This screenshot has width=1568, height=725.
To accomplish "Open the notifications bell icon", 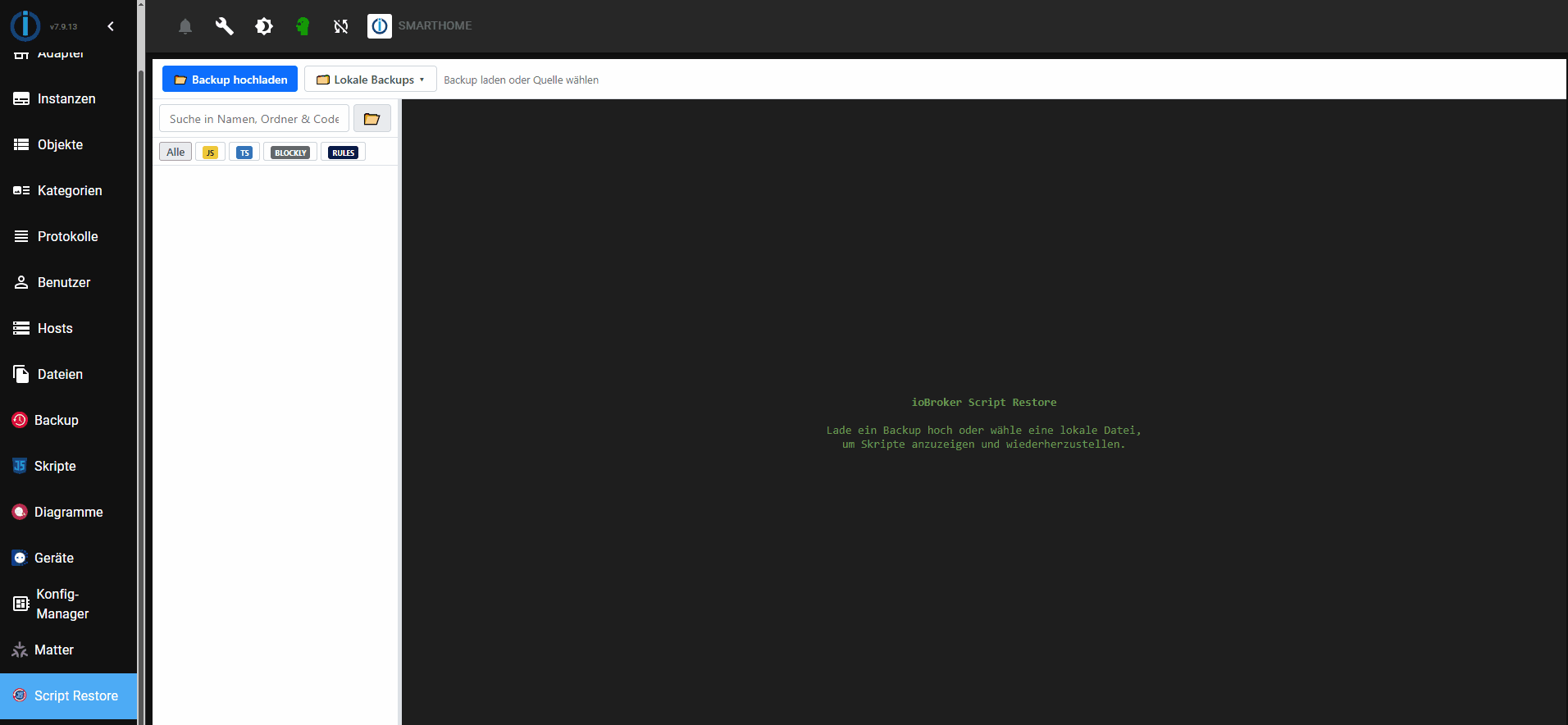I will tap(185, 26).
